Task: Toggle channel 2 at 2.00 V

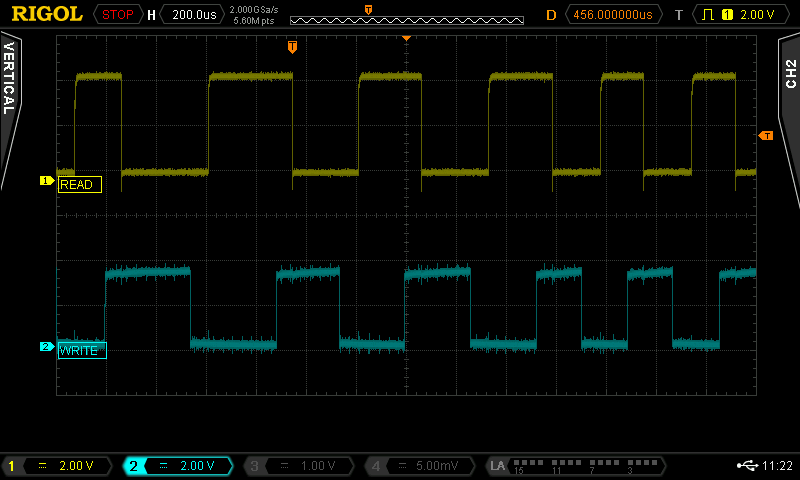Action: (x=178, y=466)
